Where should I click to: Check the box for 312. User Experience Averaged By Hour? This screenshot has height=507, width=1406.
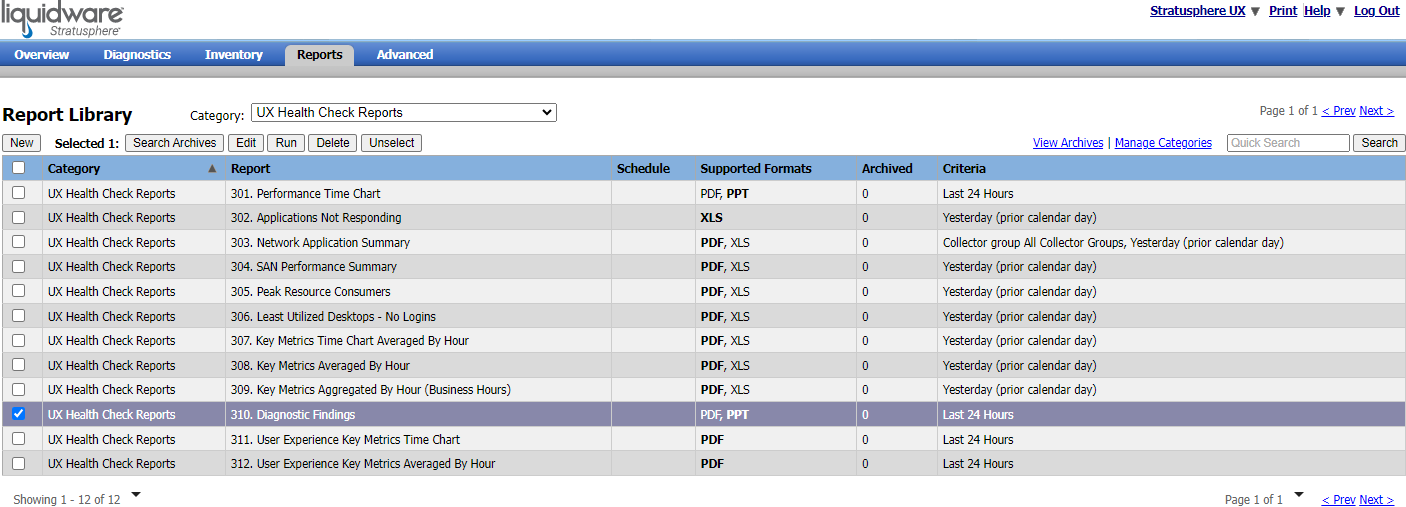18,463
